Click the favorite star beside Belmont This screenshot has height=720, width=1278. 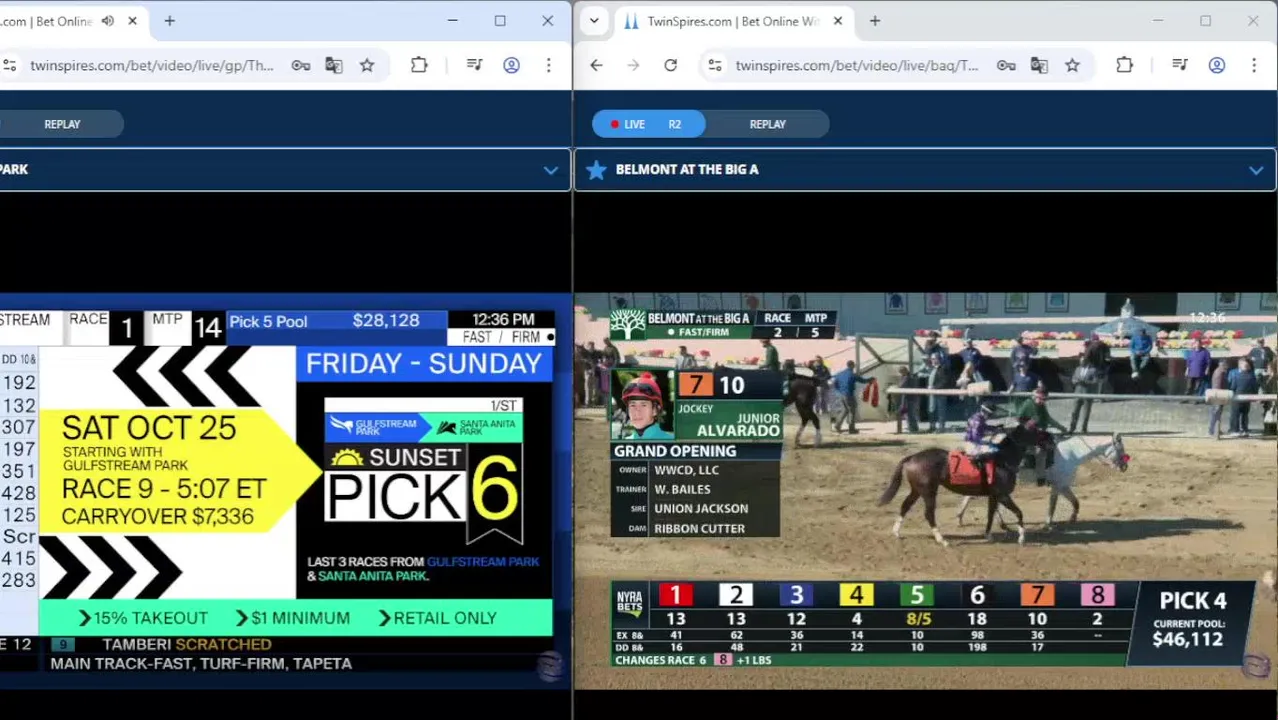[x=596, y=170]
